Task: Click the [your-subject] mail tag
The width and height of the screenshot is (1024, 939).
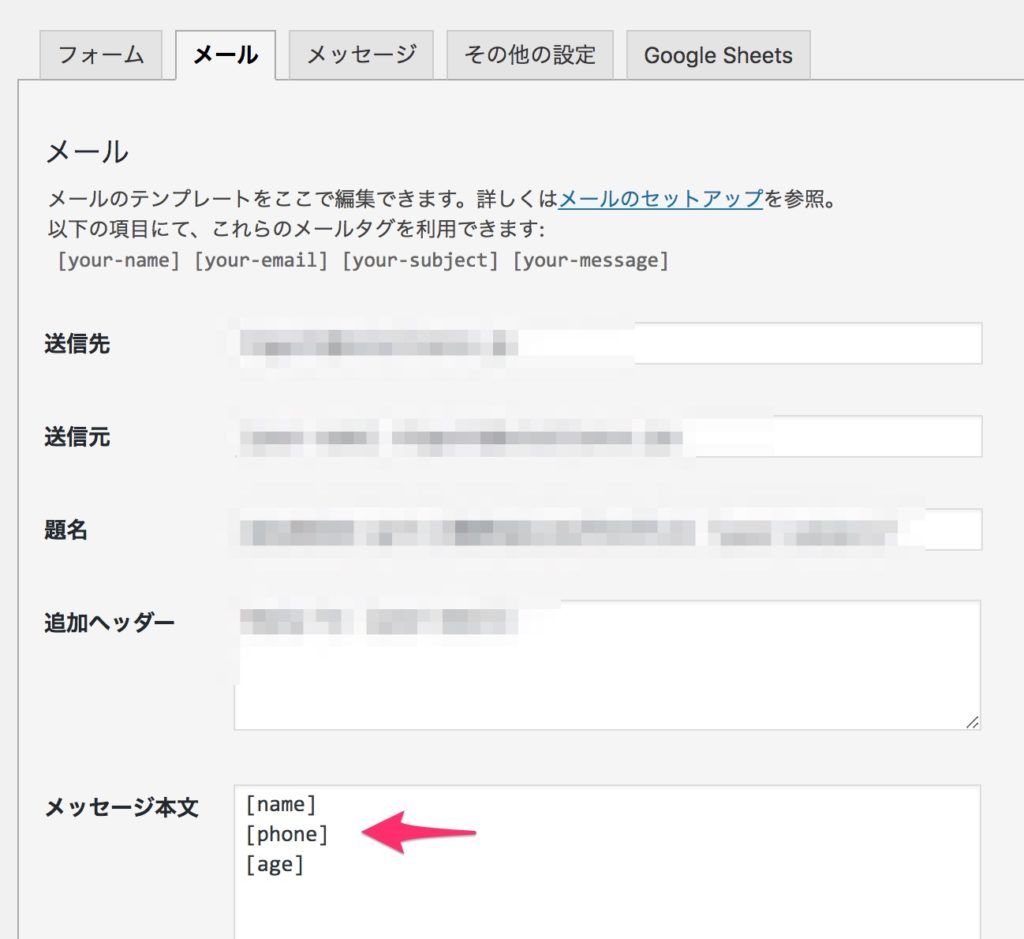Action: coord(420,261)
